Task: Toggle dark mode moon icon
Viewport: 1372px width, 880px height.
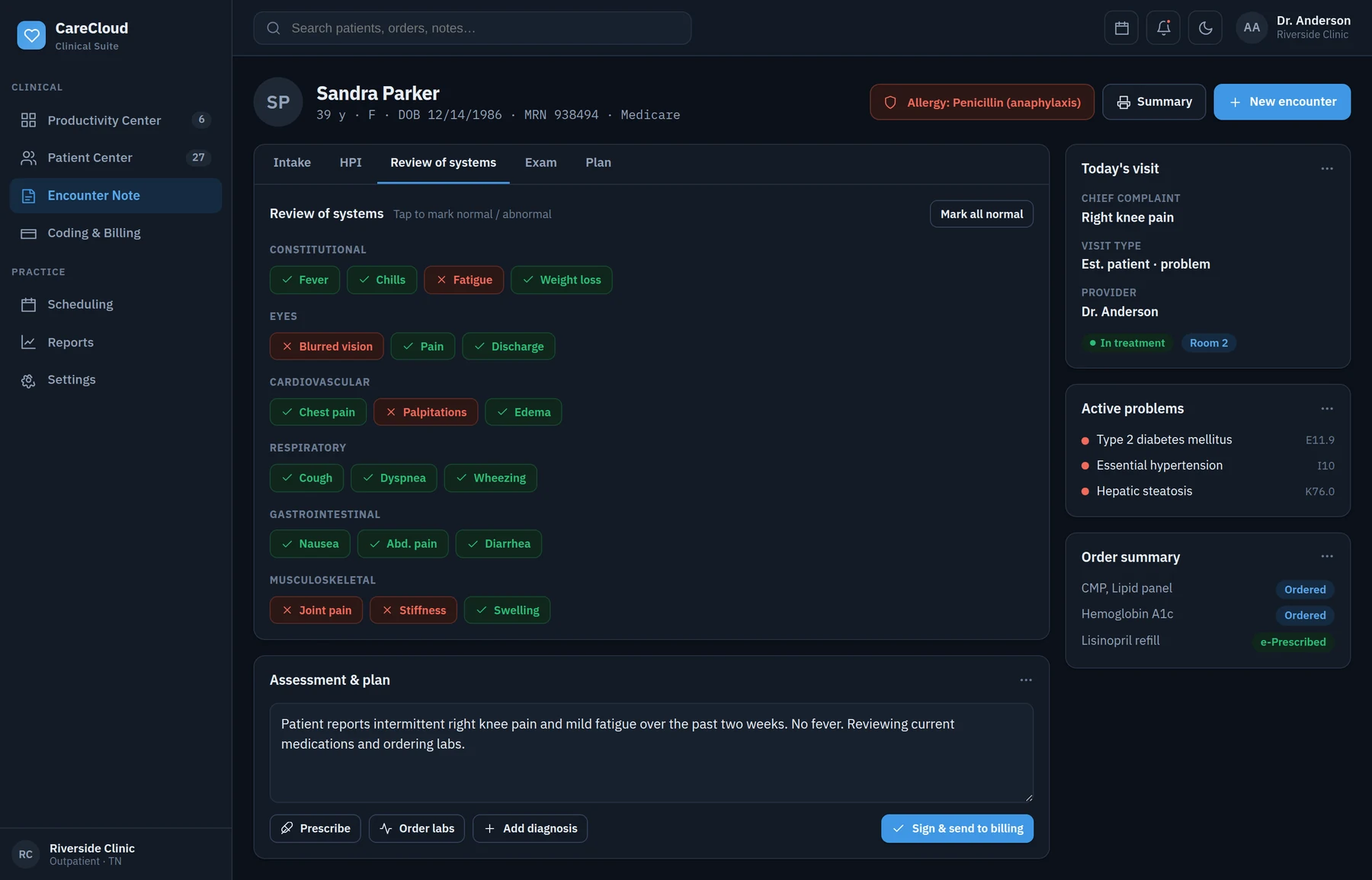Action: pos(1205,28)
